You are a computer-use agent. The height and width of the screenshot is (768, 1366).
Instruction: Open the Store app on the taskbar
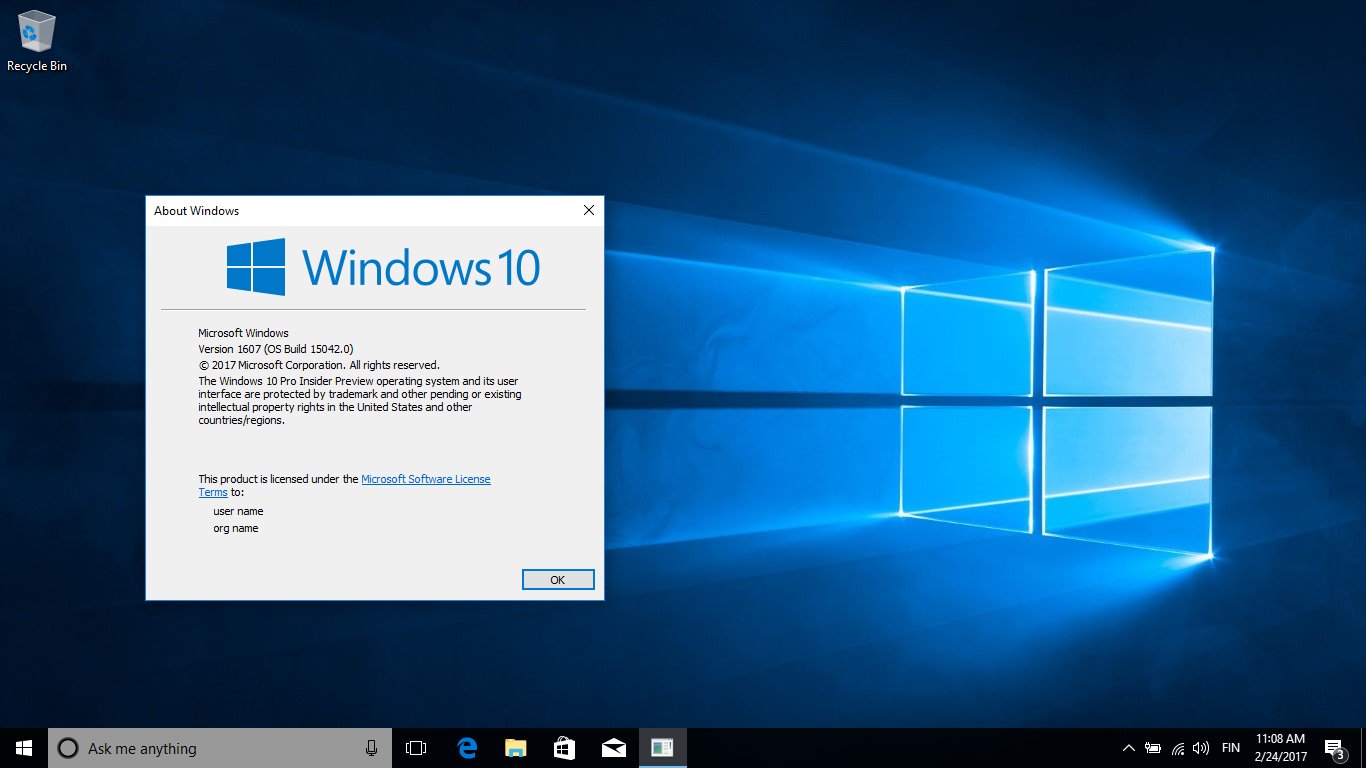(x=564, y=748)
